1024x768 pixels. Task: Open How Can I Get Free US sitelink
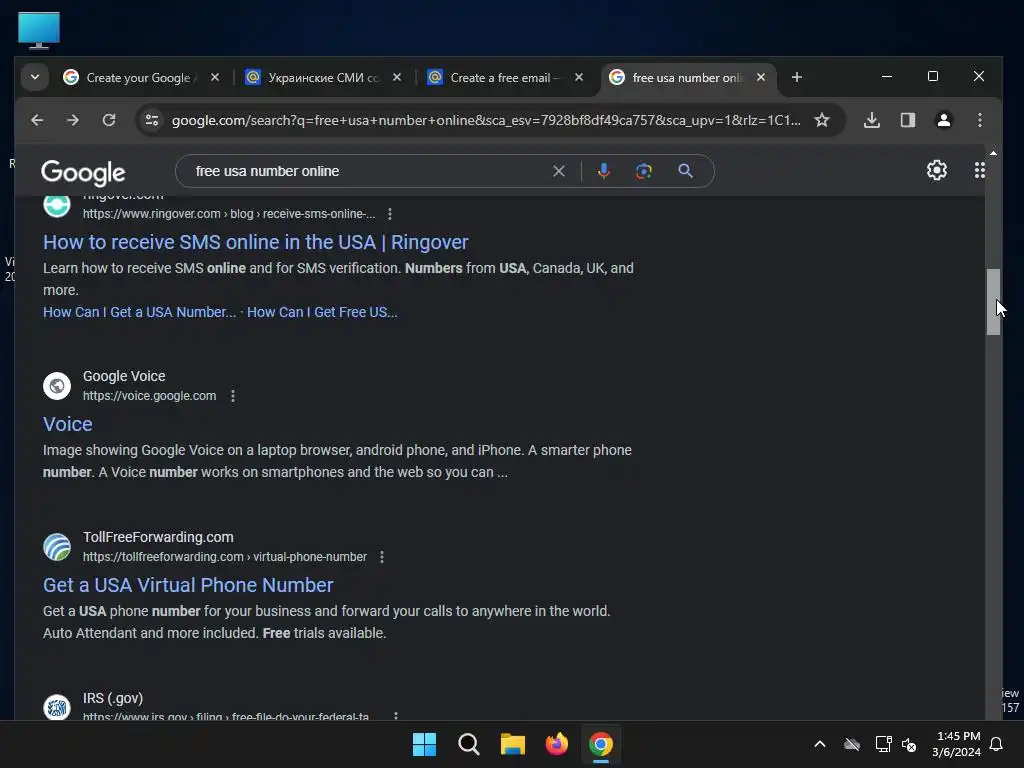pos(322,312)
